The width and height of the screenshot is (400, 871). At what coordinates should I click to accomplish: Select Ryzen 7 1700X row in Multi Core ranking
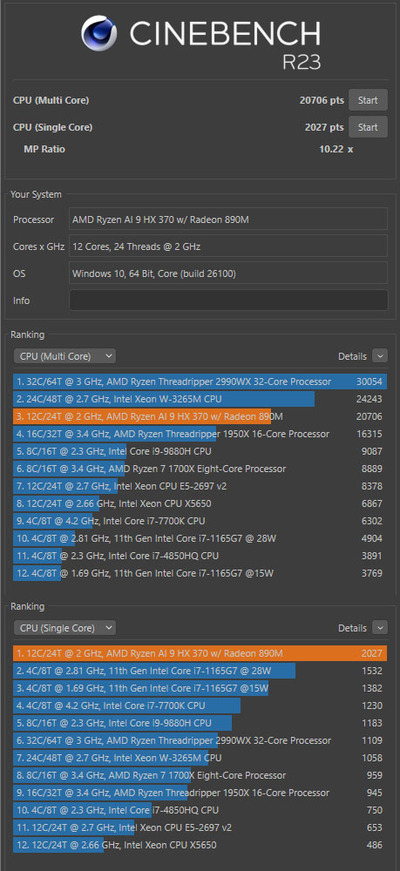click(200, 469)
